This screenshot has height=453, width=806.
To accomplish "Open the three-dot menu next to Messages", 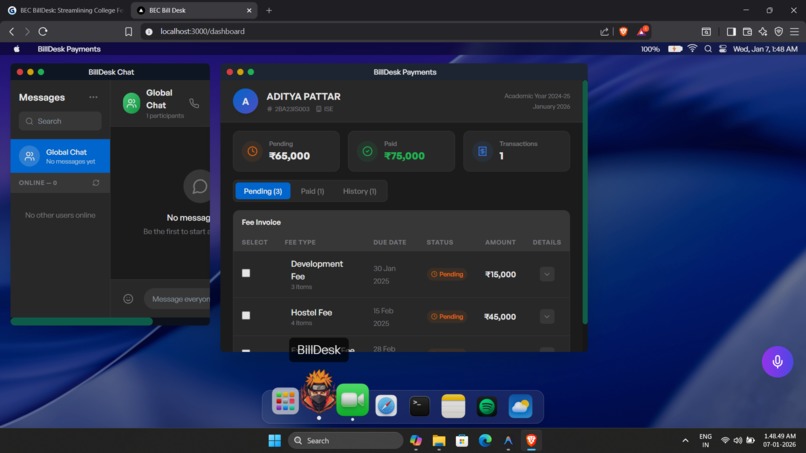I will [x=93, y=97].
